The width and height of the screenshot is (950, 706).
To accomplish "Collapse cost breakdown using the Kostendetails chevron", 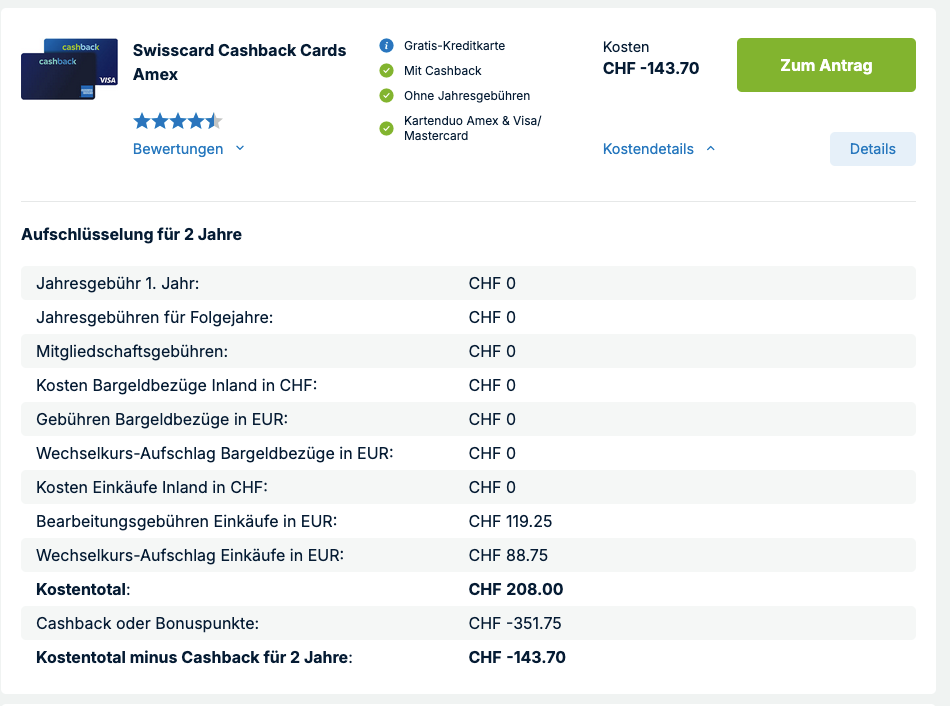I will 711,149.
